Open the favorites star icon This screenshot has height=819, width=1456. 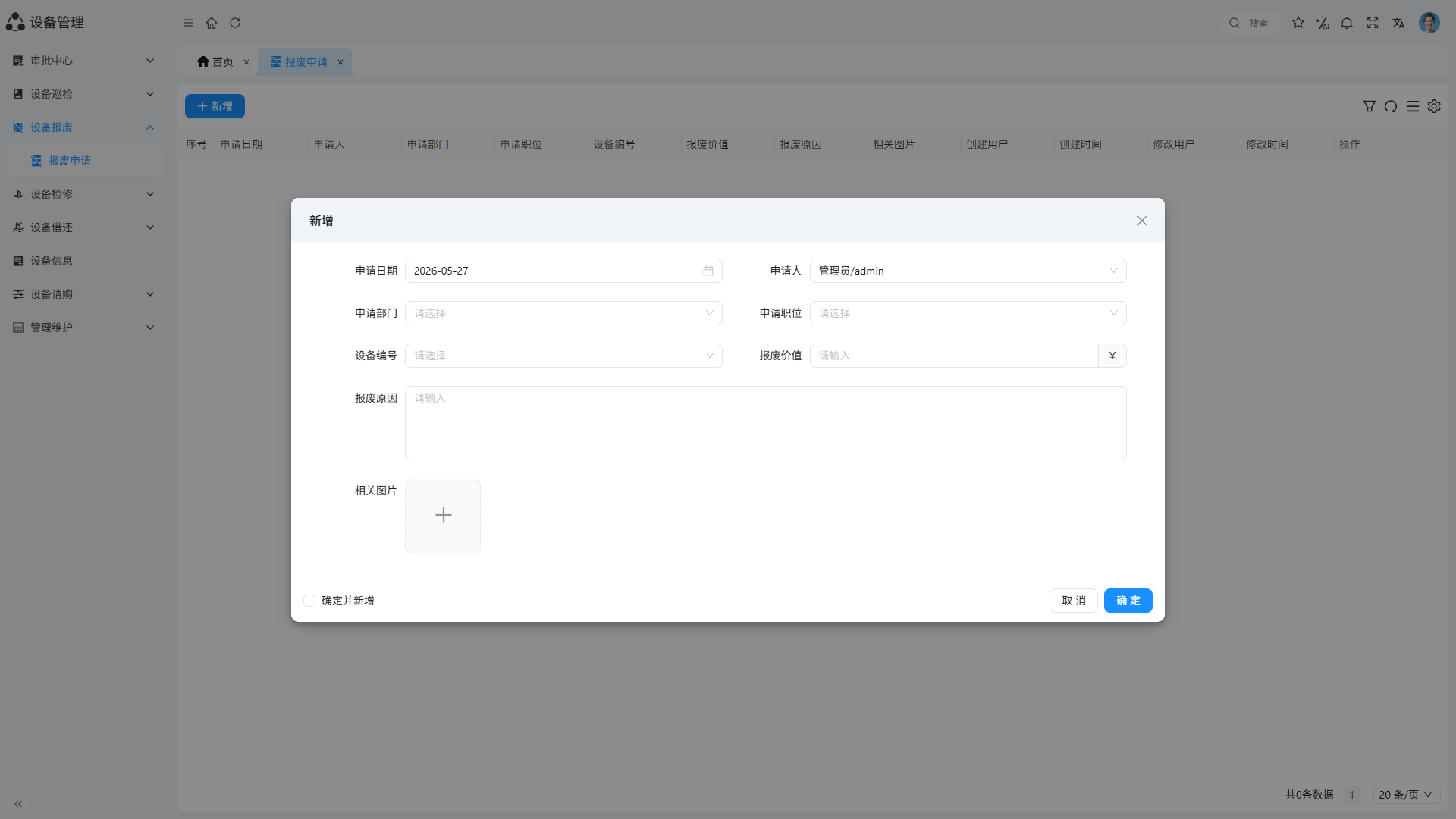coord(1298,23)
